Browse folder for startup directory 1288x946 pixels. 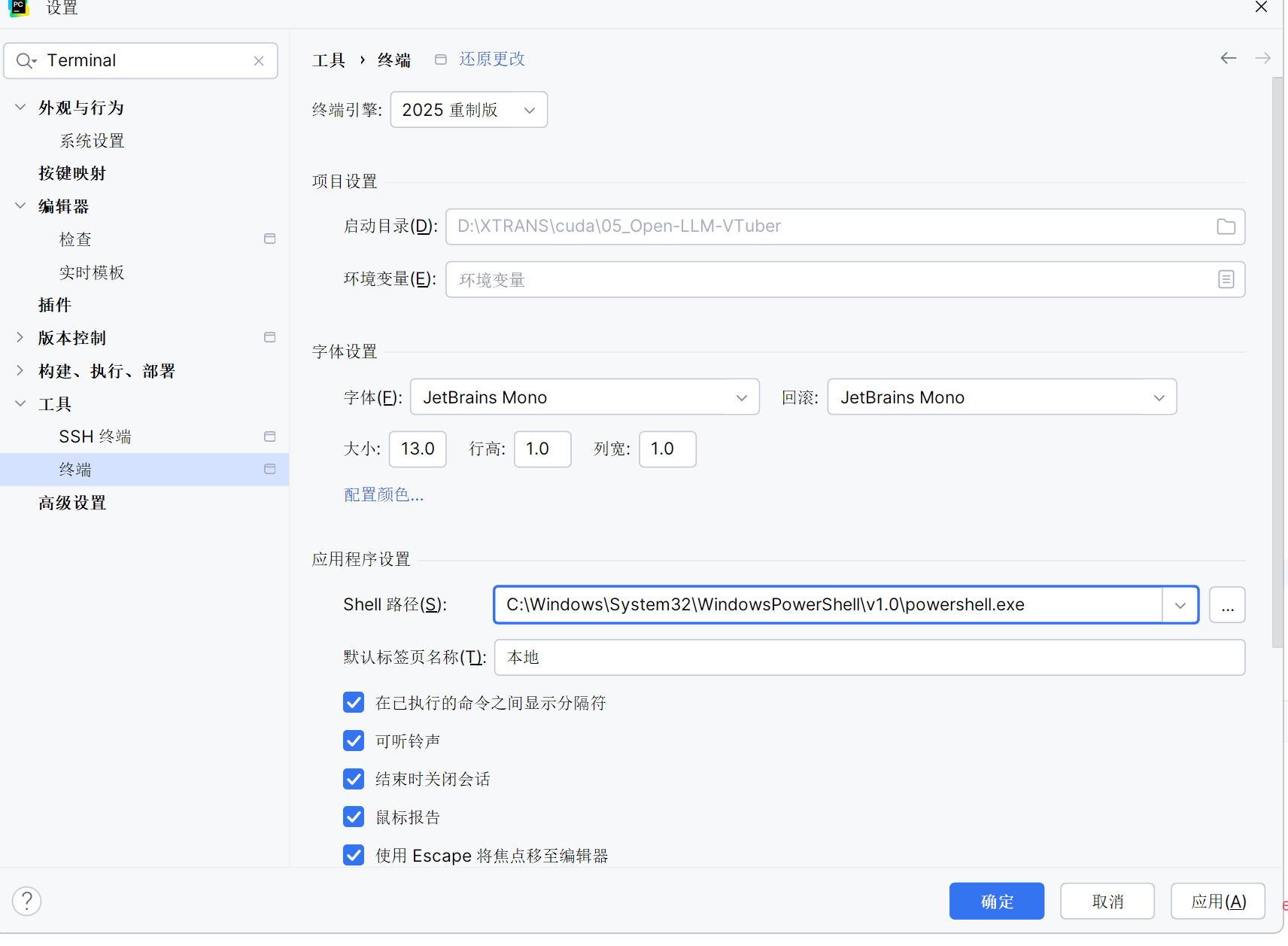pyautogui.click(x=1226, y=227)
